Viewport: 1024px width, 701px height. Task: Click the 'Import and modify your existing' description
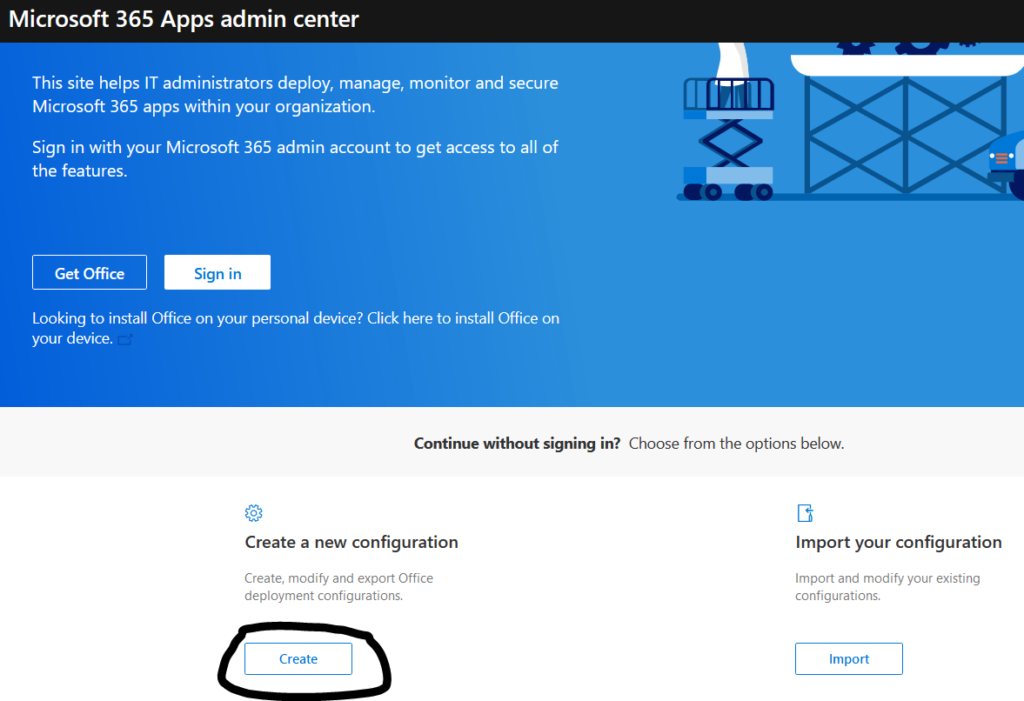(888, 587)
